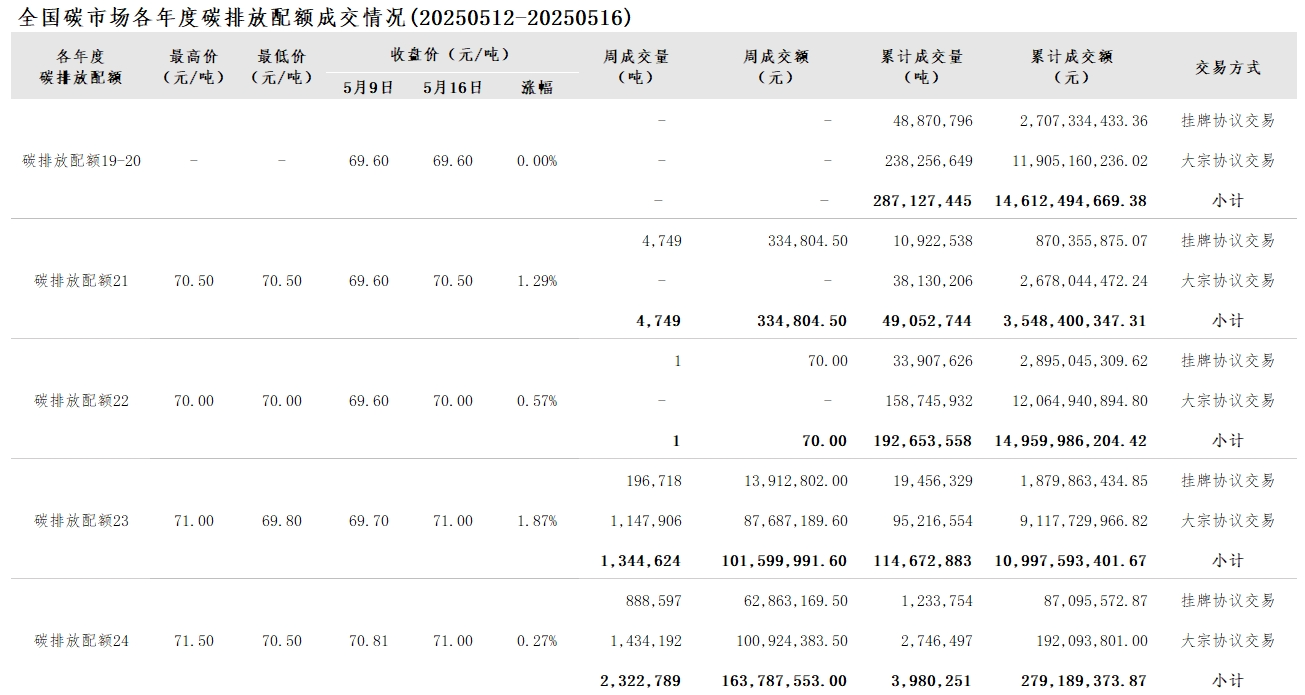
Task: Select the 碳排放配额22 row label
Action: coord(82,401)
